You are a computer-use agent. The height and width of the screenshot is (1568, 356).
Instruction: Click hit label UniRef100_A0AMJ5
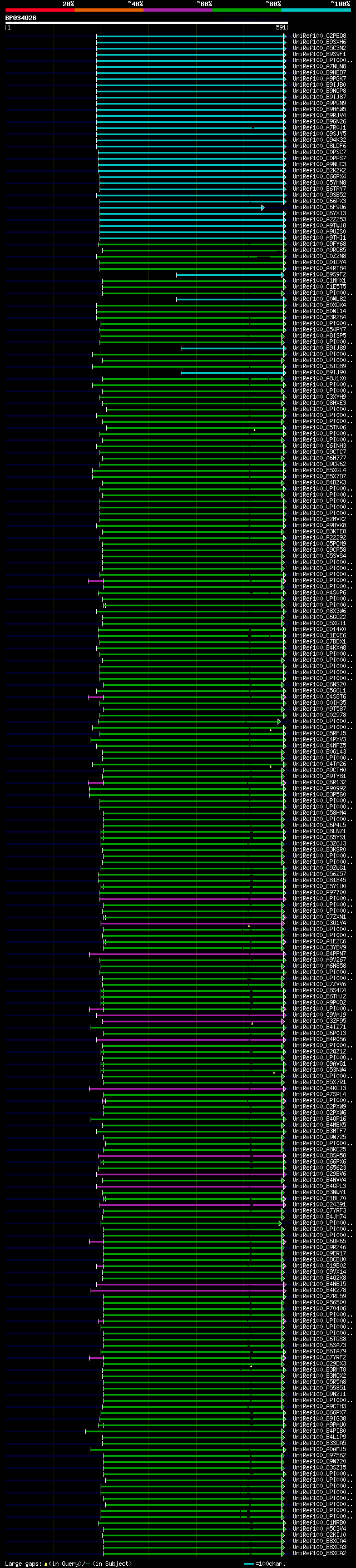(319, 1449)
